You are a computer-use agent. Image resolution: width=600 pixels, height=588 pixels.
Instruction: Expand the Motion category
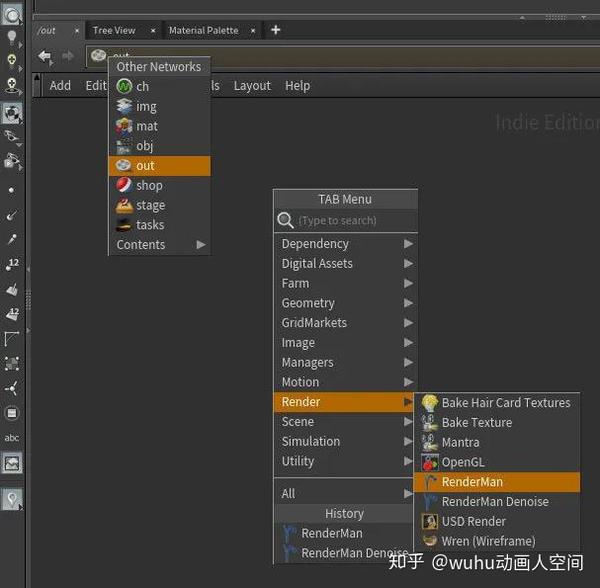tap(346, 382)
